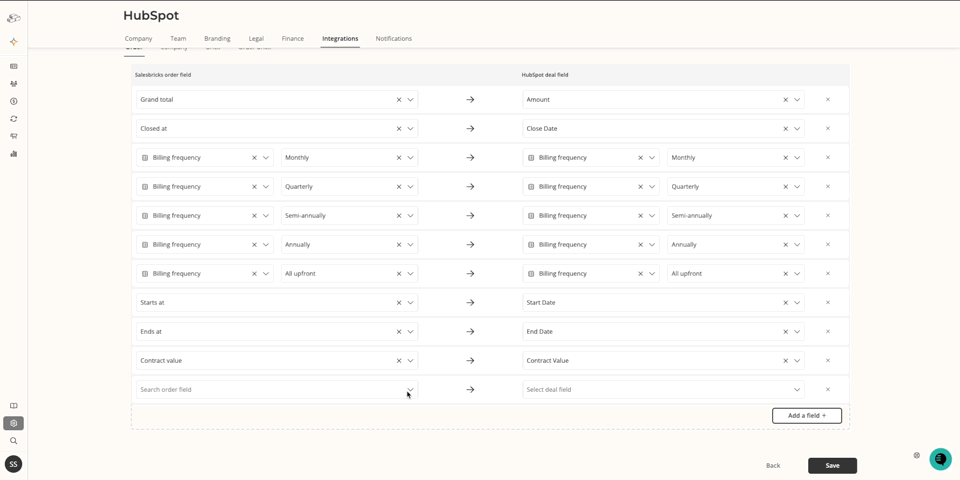Click the Add a field + button
The height and width of the screenshot is (480, 960).
coord(807,416)
